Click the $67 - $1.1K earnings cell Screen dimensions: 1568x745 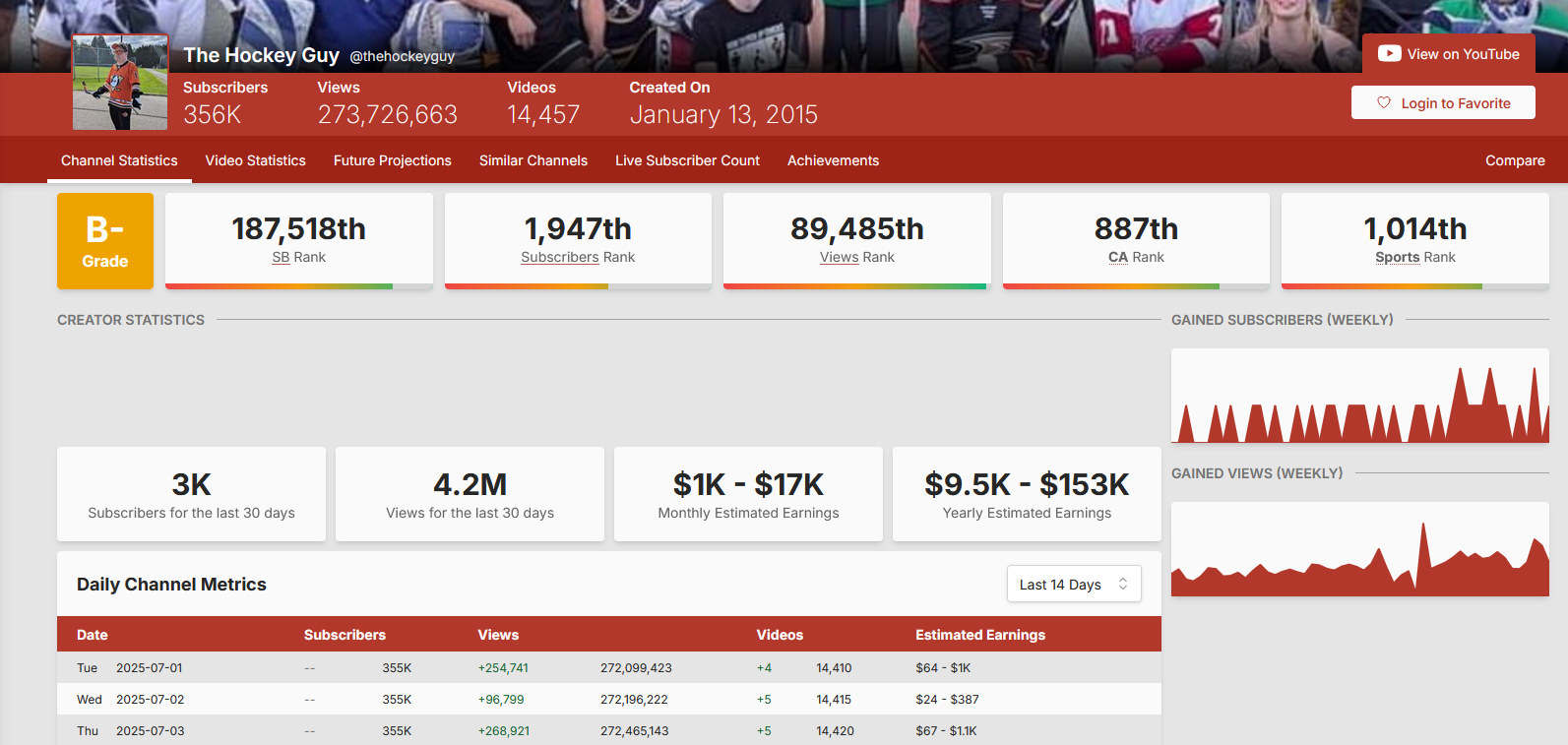coord(946,730)
